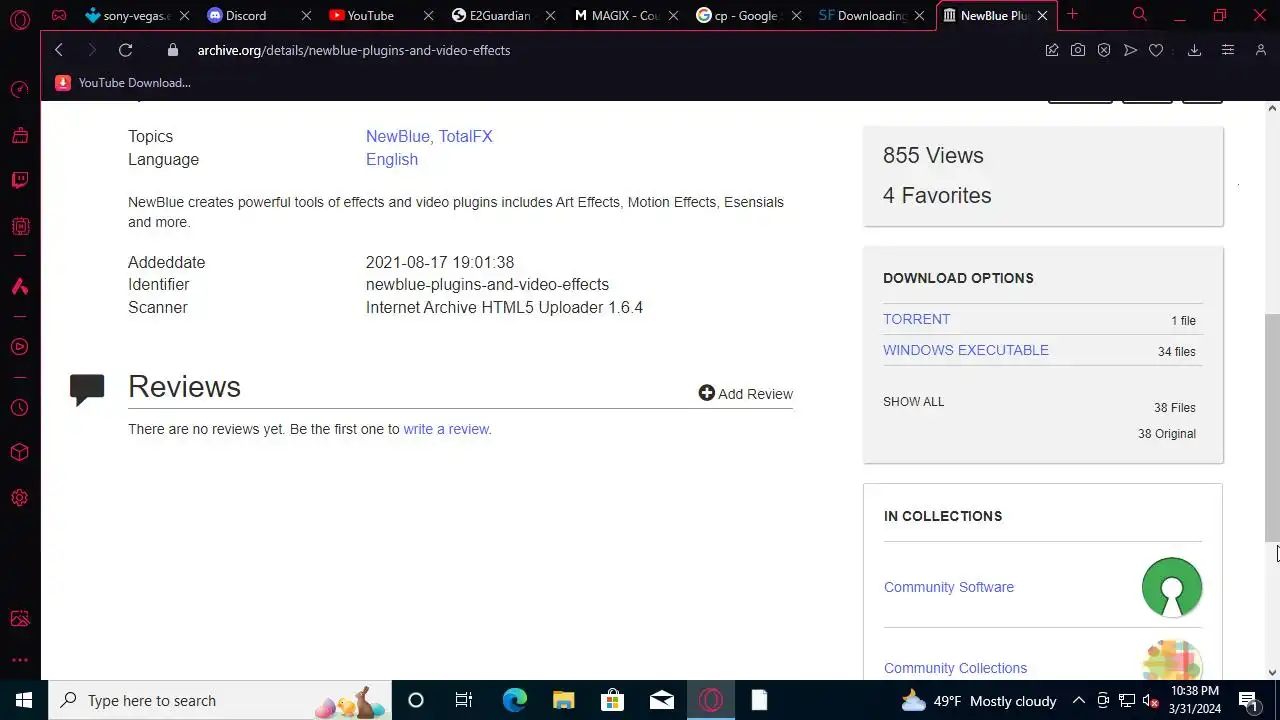The image size is (1280, 720).
Task: Open the TotalFX topic link
Action: pyautogui.click(x=466, y=136)
